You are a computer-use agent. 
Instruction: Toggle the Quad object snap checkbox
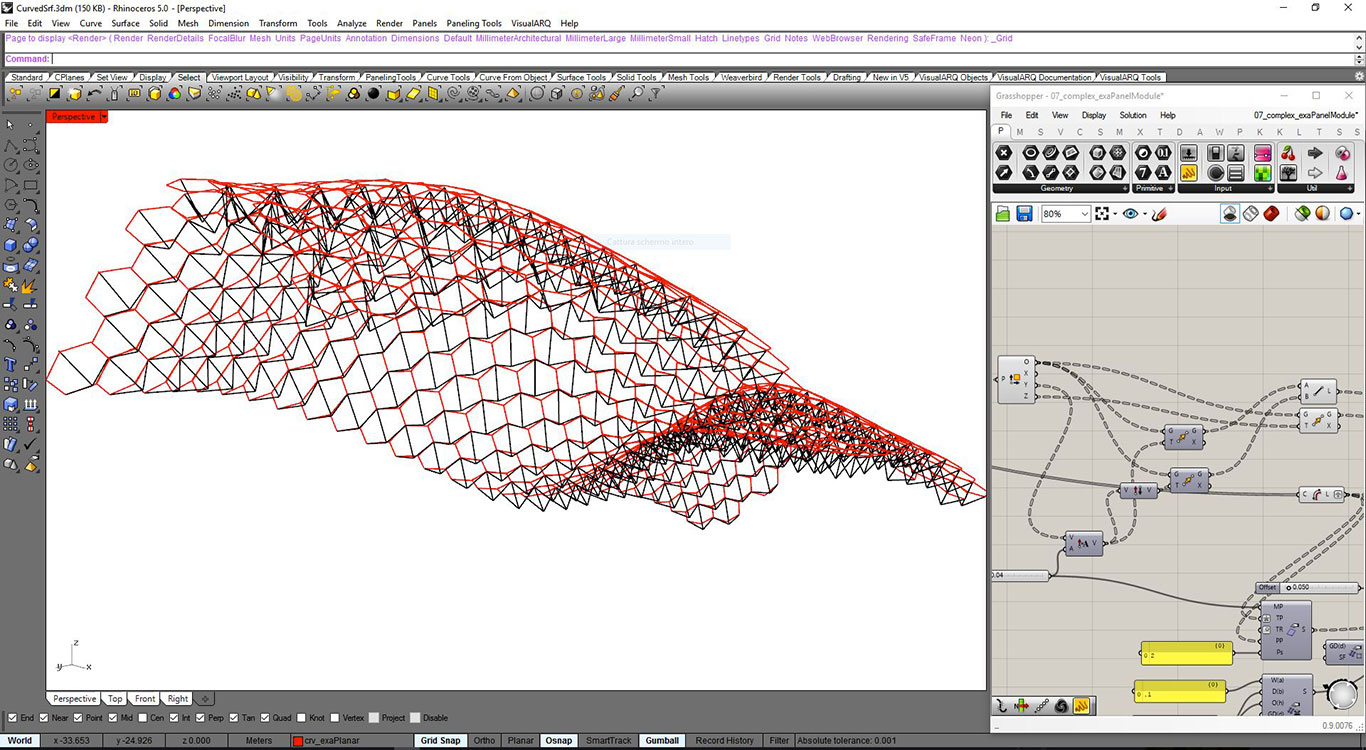[263, 717]
